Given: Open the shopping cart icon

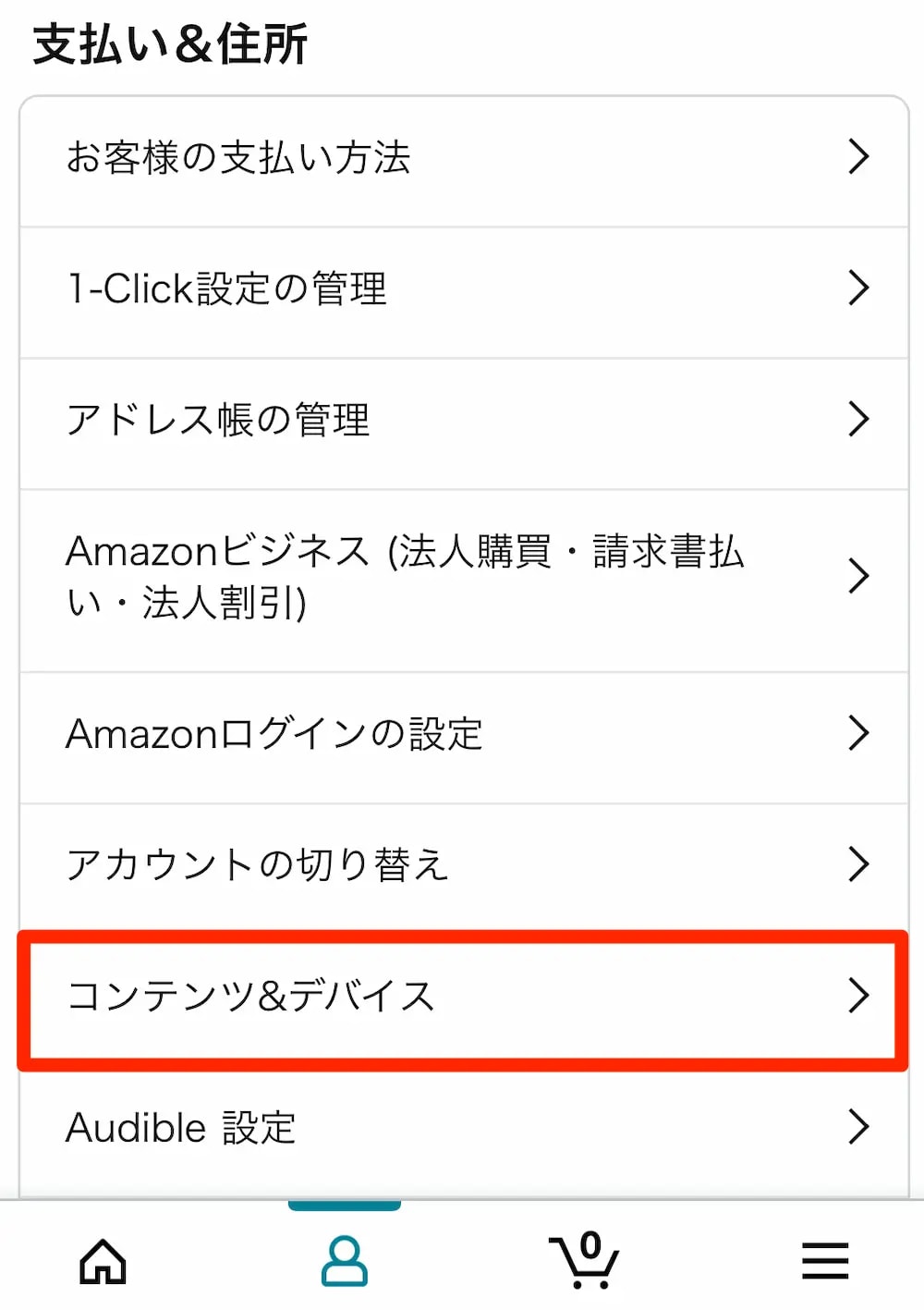Looking at the screenshot, I should coord(584,1261).
